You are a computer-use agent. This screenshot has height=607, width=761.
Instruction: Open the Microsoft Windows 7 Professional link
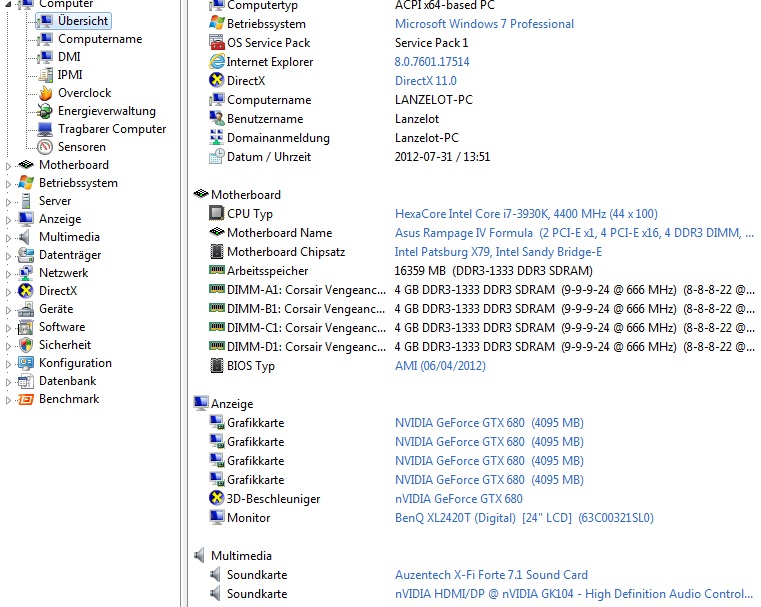click(x=484, y=24)
